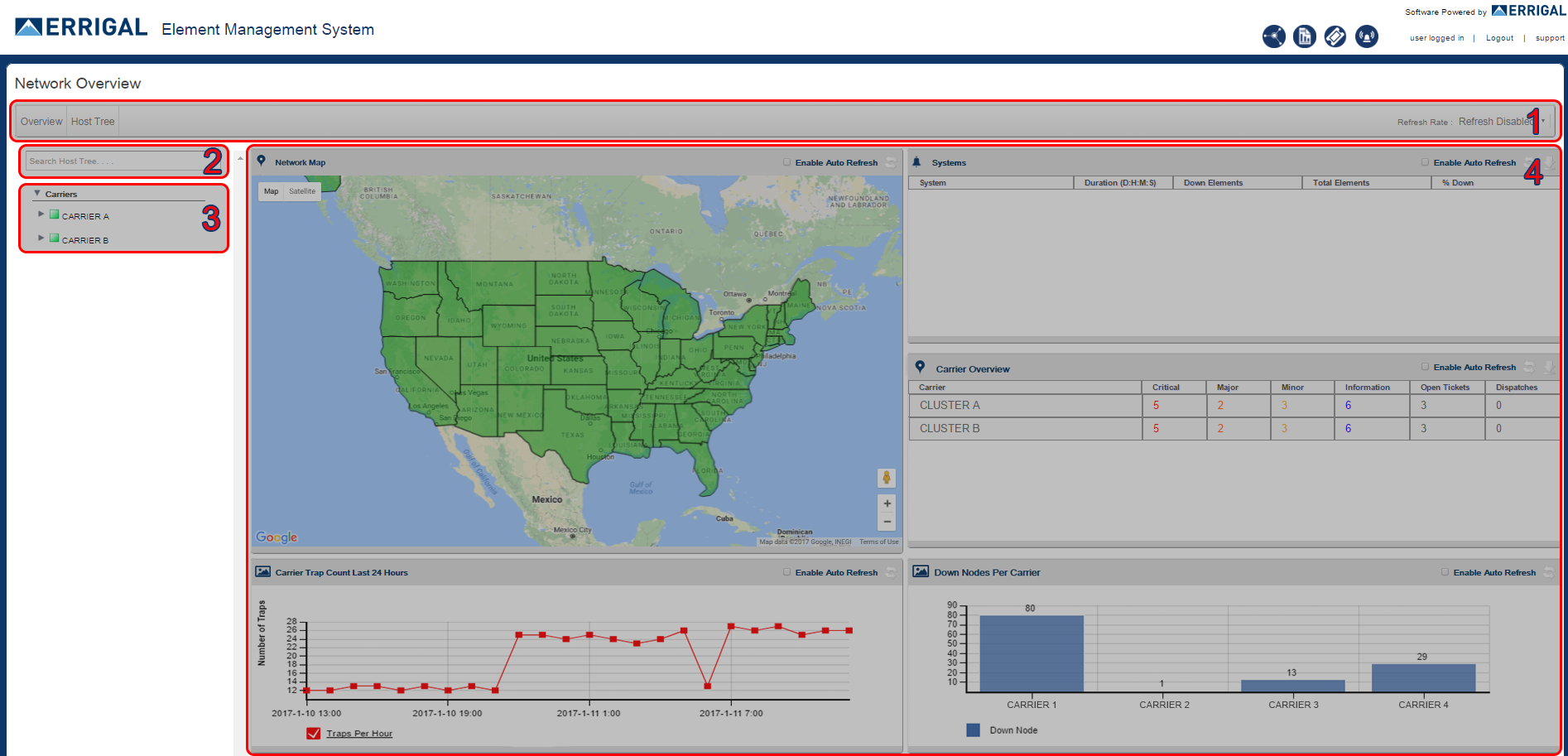
Task: Click the support link
Action: (1550, 38)
